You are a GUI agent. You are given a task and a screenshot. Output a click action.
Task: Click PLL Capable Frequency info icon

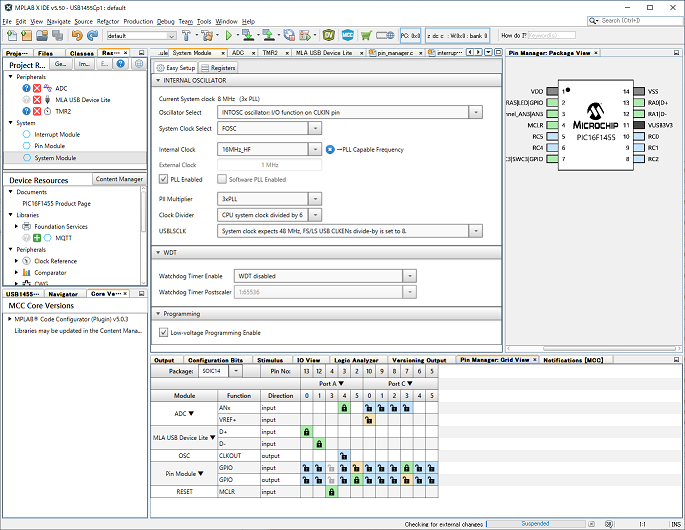pyautogui.click(x=330, y=149)
